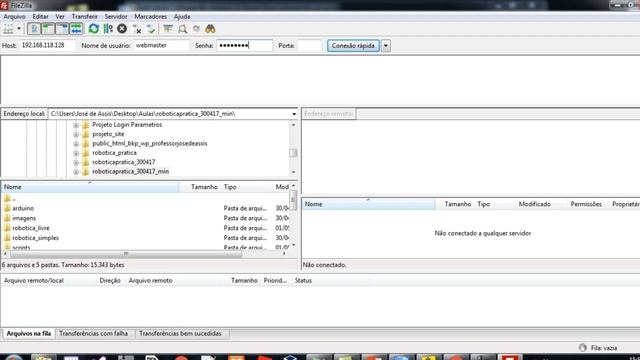Image resolution: width=640 pixels, height=360 pixels.
Task: Toggle message log display
Action: (x=34, y=29)
